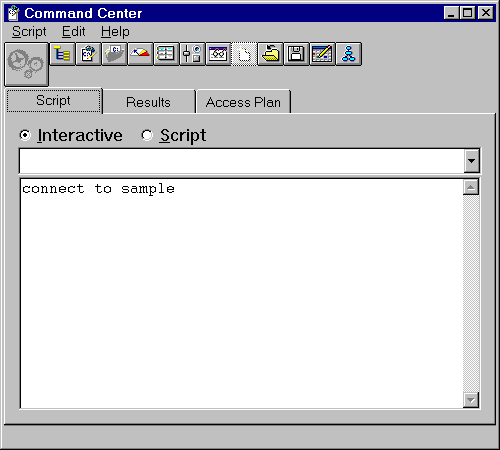Select the Script radio button
This screenshot has width=500, height=450.
tap(147, 135)
